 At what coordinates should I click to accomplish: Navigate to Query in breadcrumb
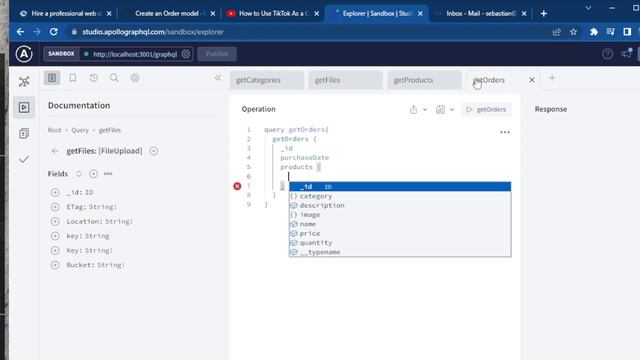point(80,130)
